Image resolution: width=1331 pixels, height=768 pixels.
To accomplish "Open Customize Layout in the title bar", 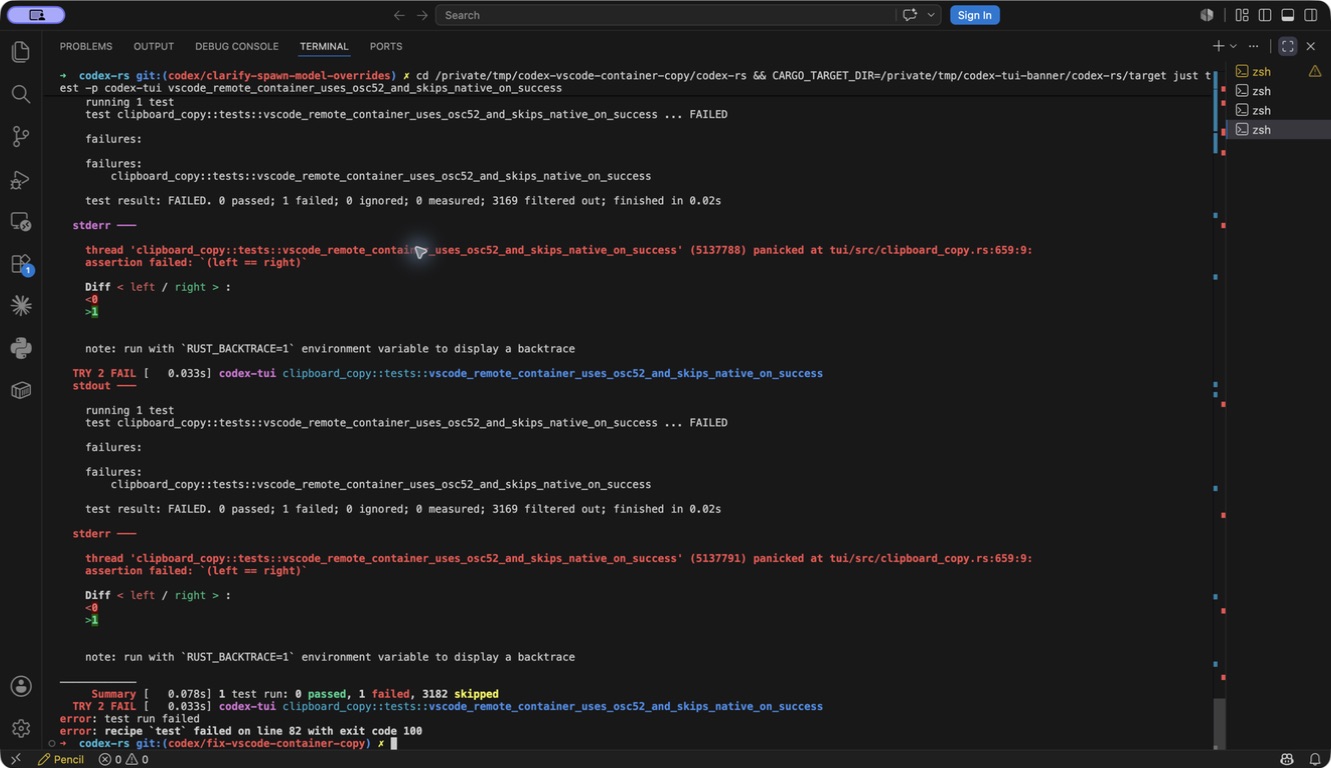I will coord(1242,15).
